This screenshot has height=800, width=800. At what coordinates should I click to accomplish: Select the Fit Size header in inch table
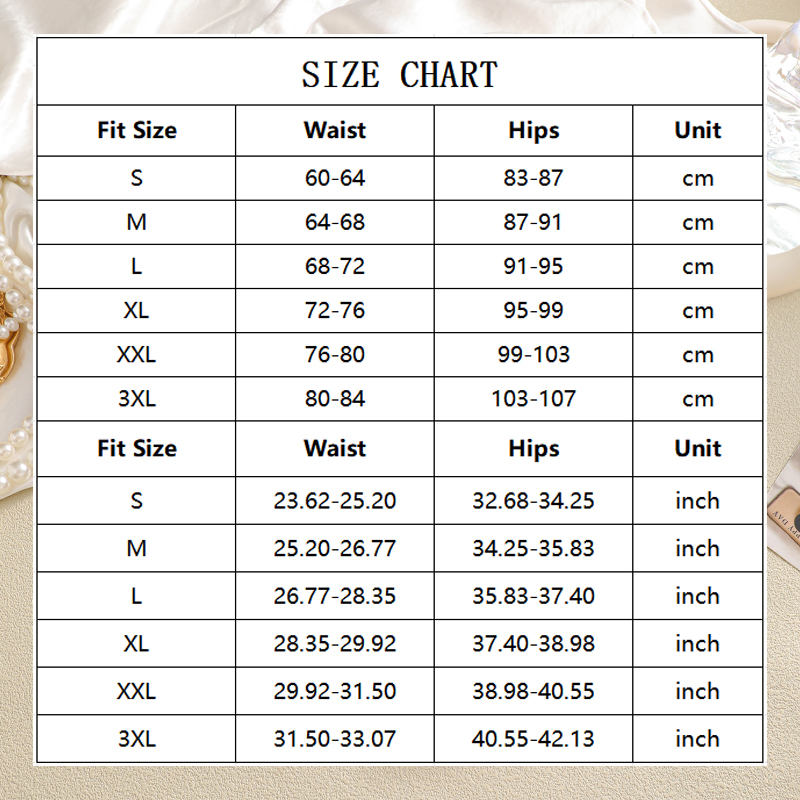[137, 448]
